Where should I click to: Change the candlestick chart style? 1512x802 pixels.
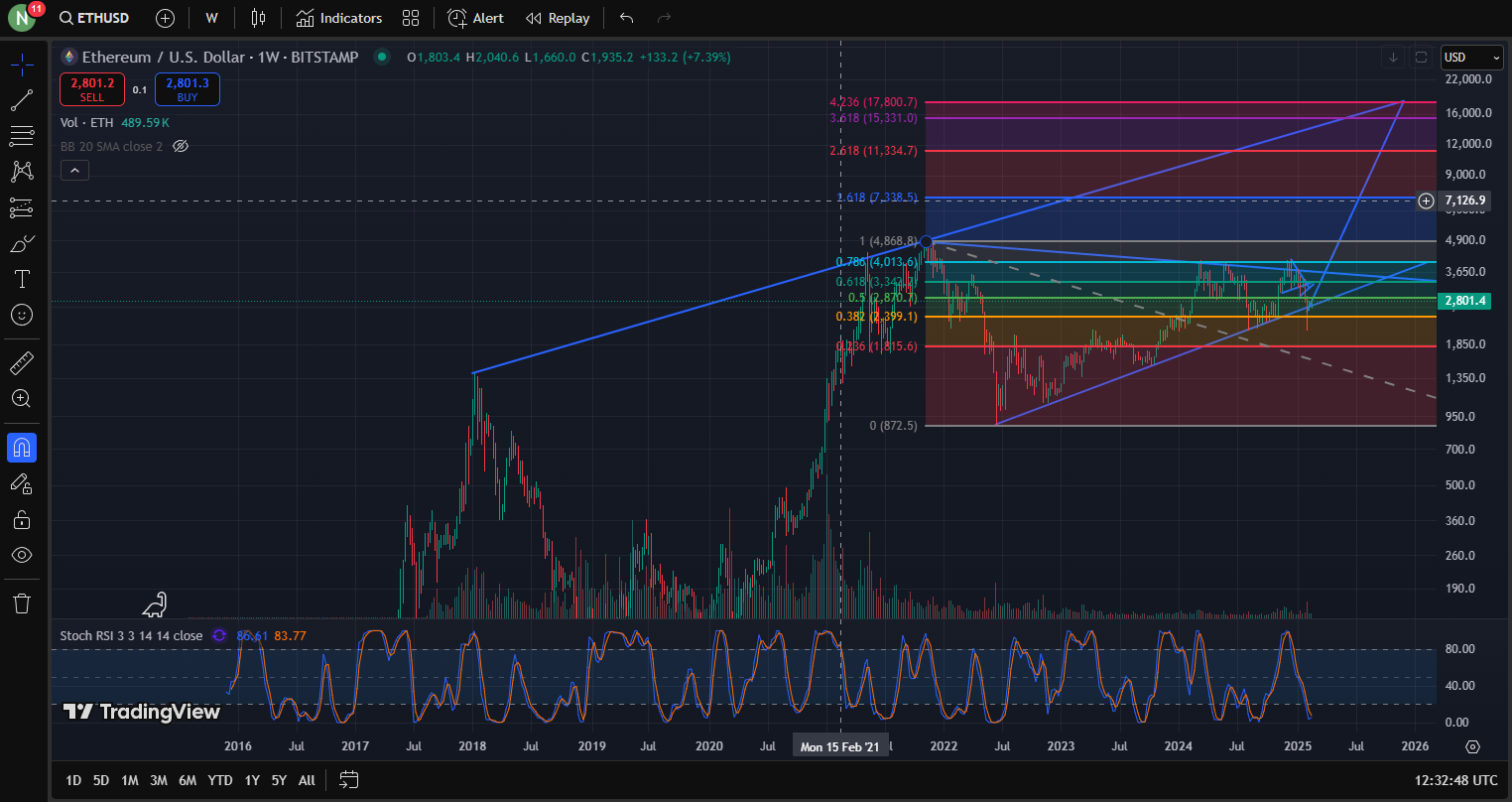coord(259,18)
